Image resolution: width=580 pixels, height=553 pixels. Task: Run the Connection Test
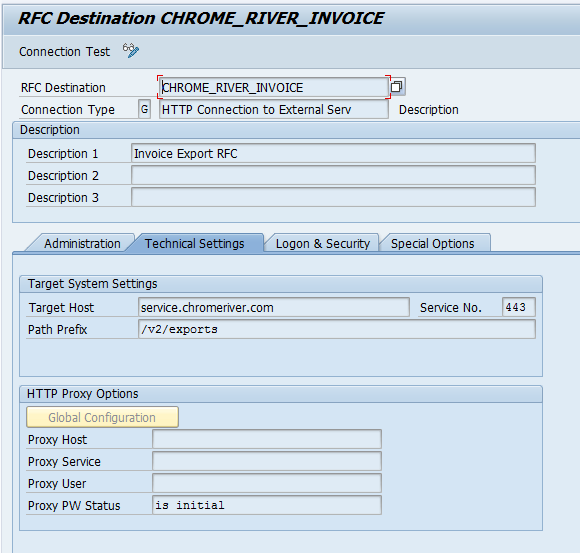point(64,51)
